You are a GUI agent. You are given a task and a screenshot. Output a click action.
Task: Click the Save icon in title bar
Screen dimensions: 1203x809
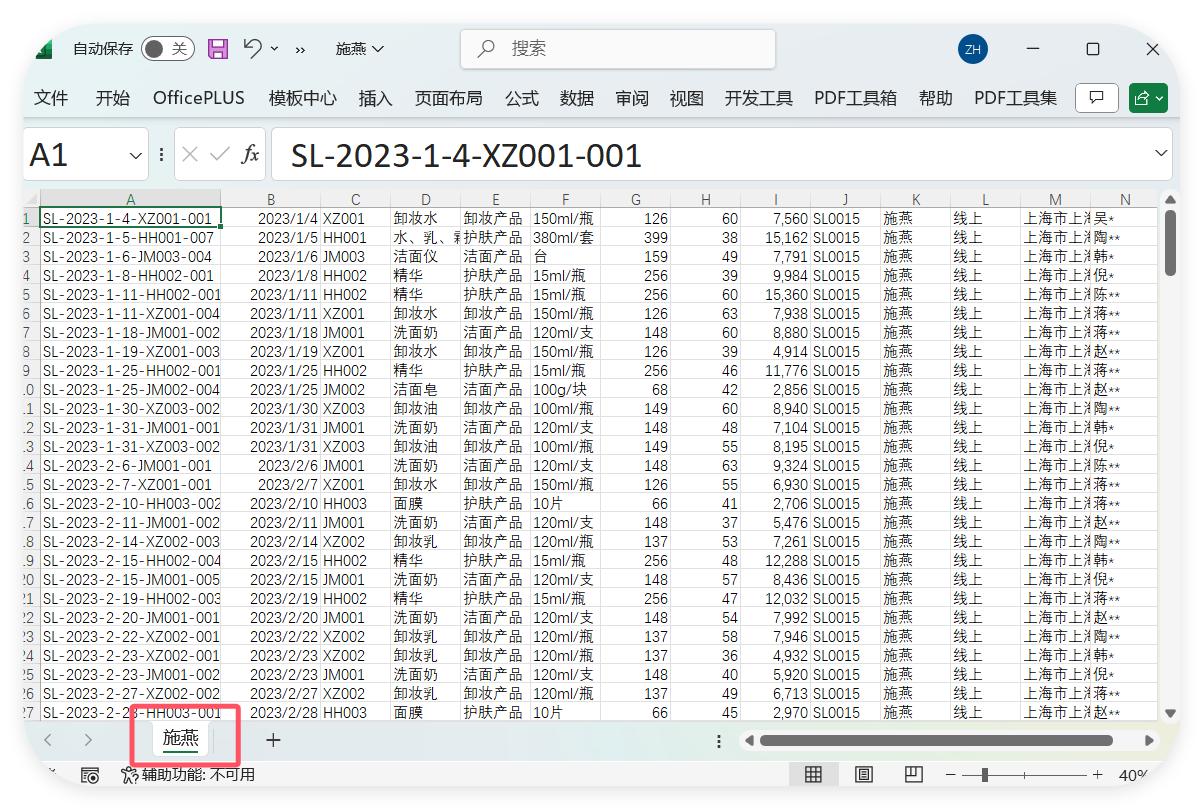(x=218, y=48)
